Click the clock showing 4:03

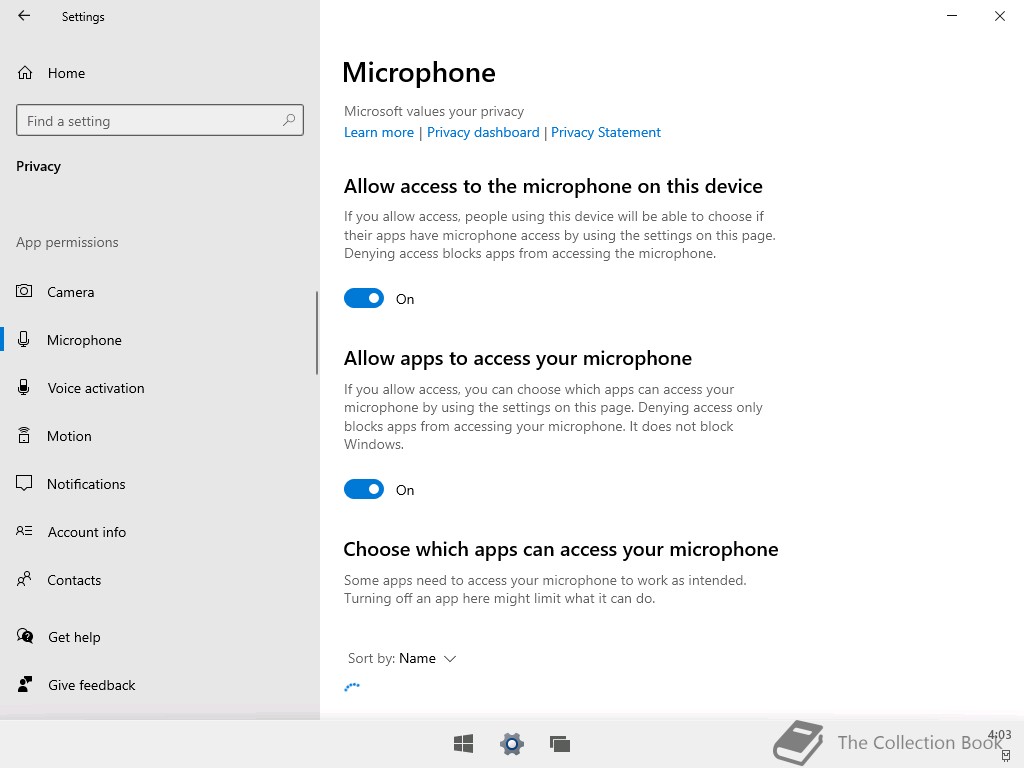click(999, 735)
